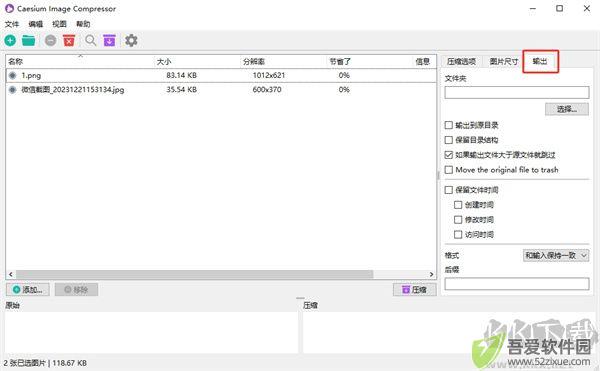The height and width of the screenshot is (371, 600).
Task: Click the 600x370 resolution cell
Action: click(267, 89)
